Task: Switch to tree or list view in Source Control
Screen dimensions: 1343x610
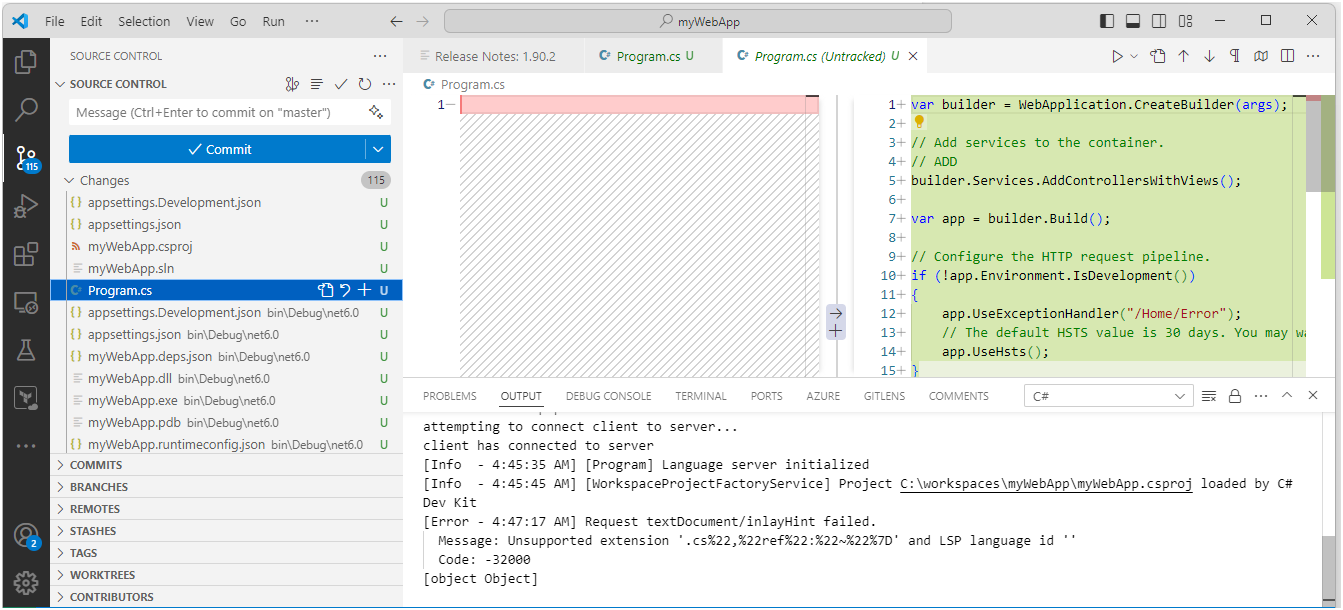Action: point(317,84)
